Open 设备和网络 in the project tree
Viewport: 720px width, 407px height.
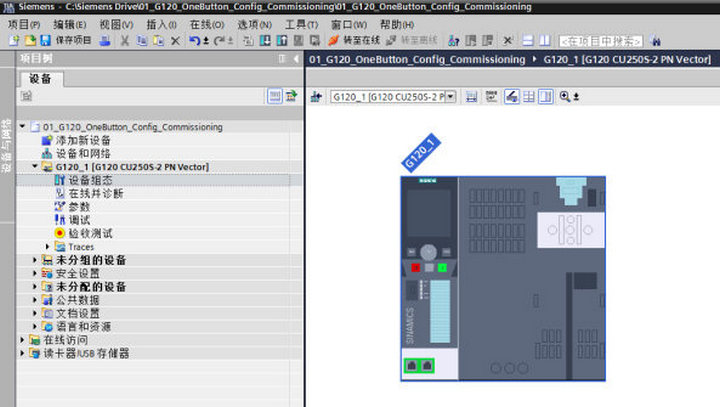coord(83,153)
